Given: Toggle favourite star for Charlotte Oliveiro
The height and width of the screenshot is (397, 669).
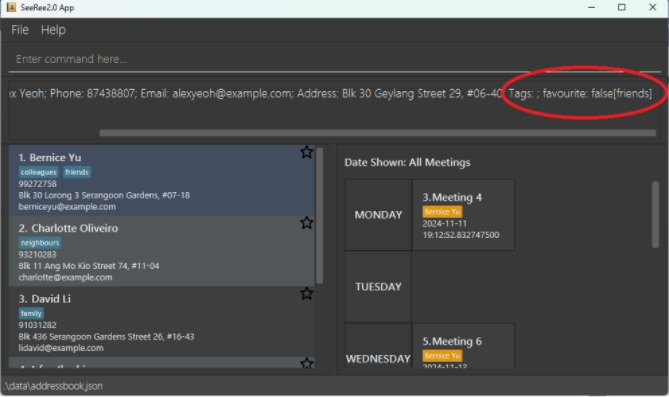Looking at the screenshot, I should click(306, 223).
